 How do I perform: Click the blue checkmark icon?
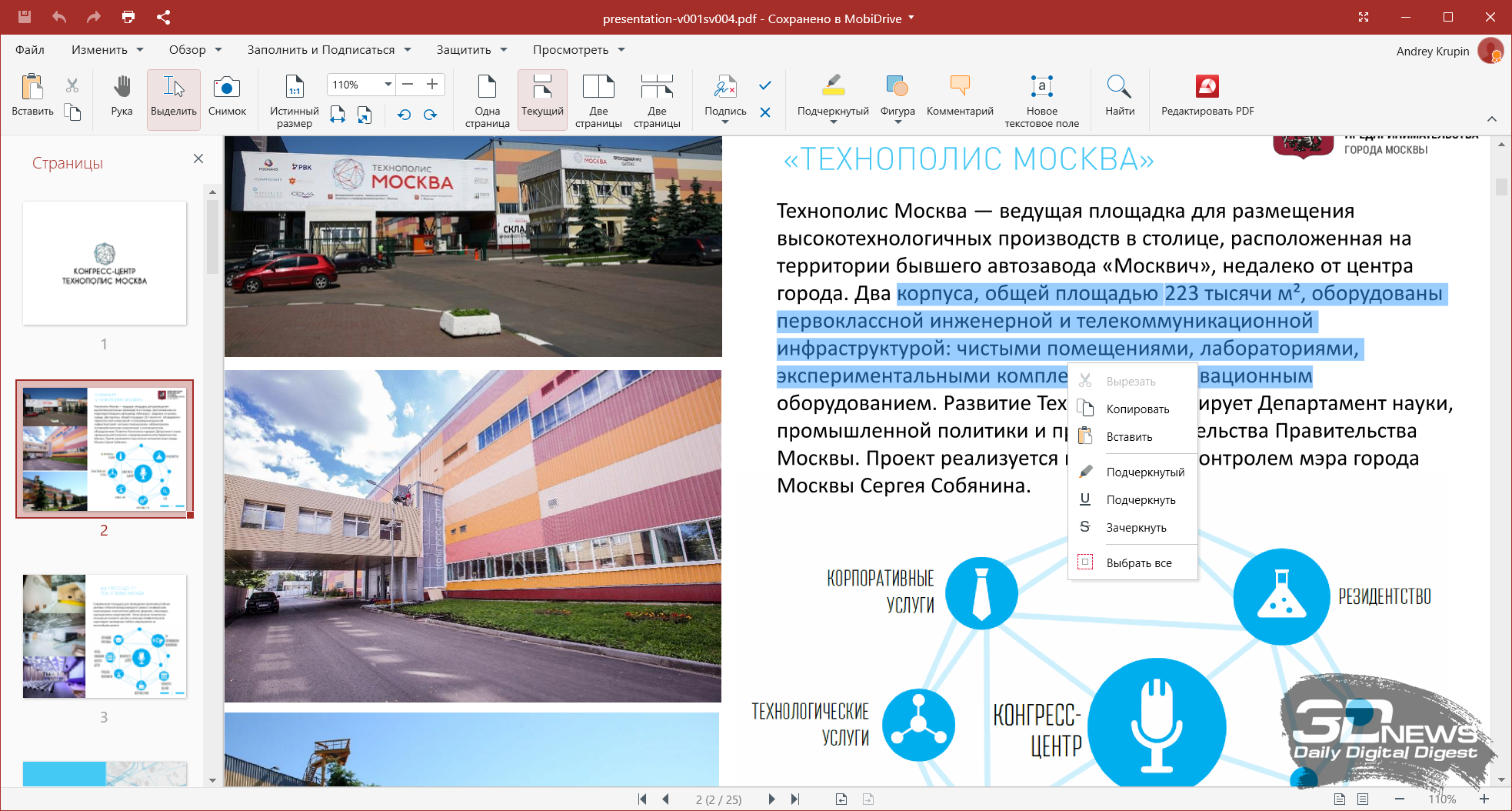tap(765, 85)
